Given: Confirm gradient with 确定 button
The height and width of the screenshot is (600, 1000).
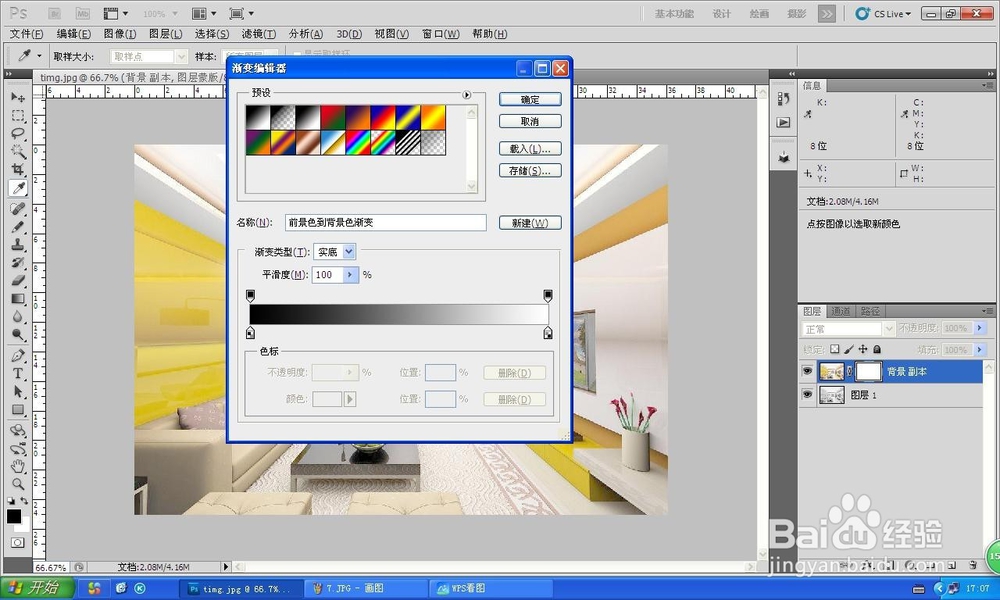Looking at the screenshot, I should click(530, 99).
